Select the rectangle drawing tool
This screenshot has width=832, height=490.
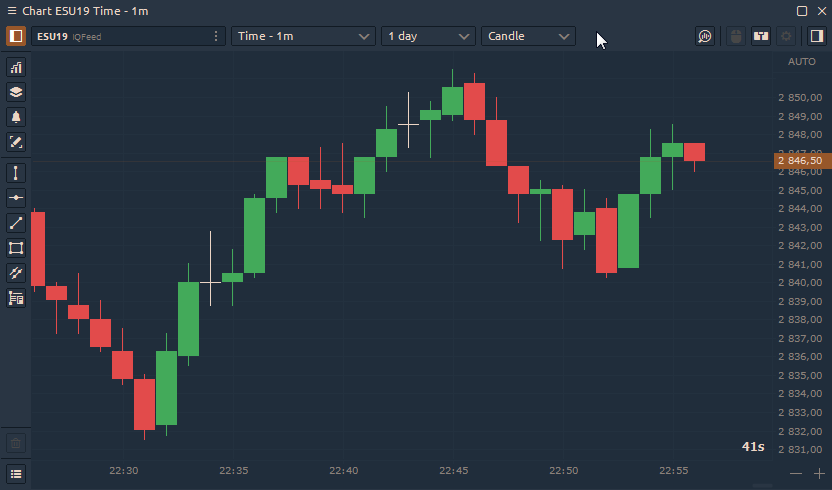pos(16,248)
